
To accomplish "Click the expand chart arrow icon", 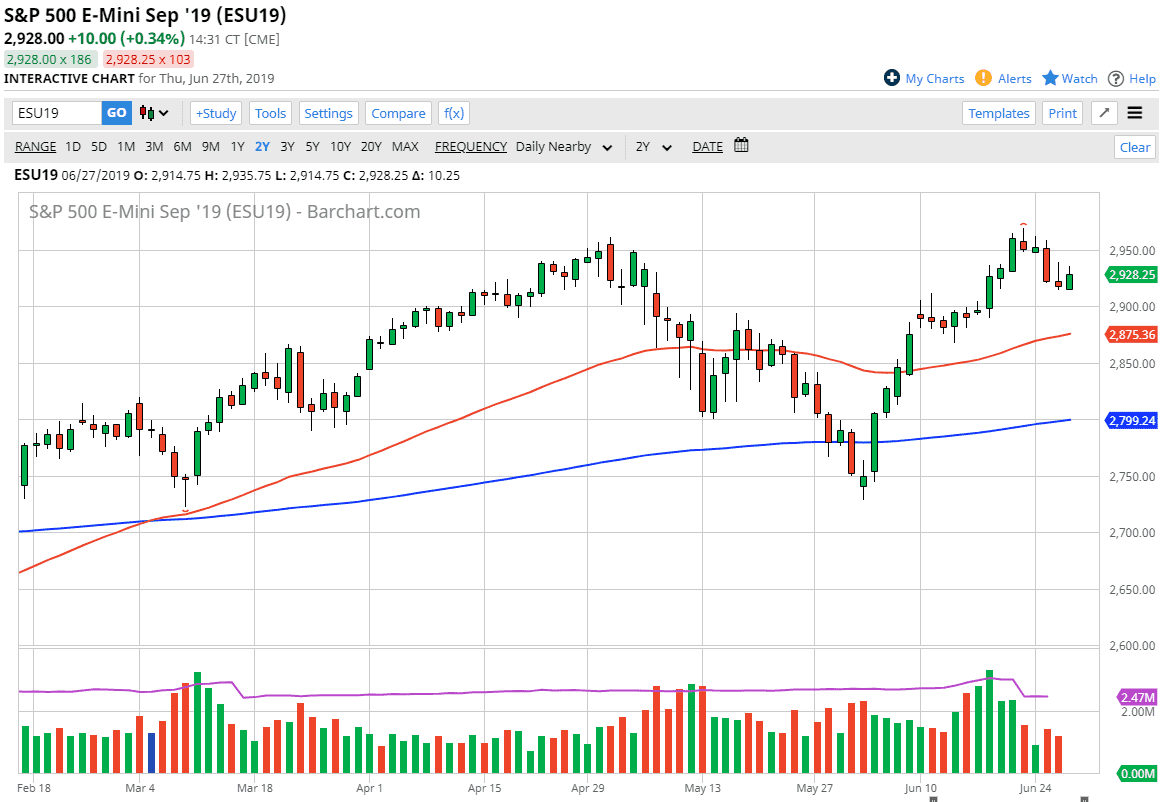I will click(1104, 113).
